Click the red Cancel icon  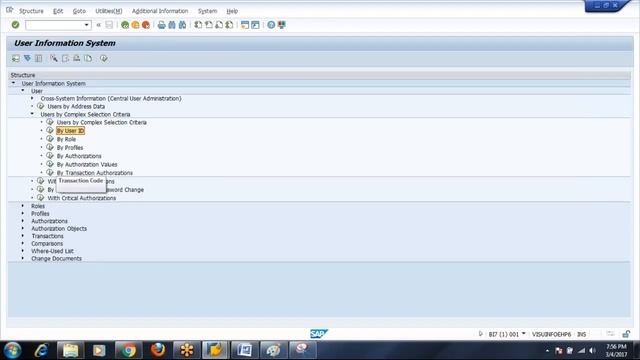[146, 25]
